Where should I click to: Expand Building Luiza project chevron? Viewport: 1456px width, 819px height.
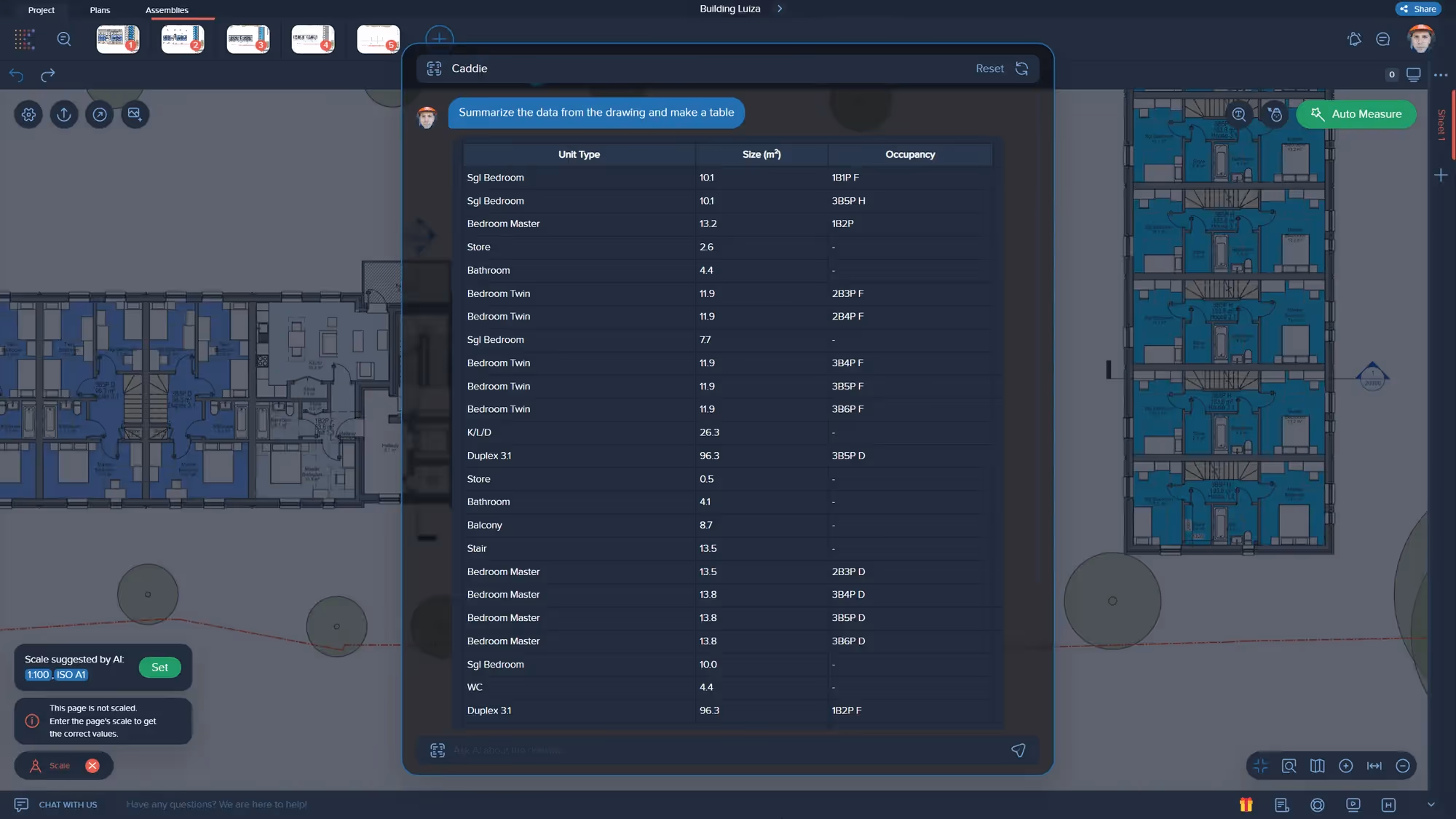coord(780,9)
